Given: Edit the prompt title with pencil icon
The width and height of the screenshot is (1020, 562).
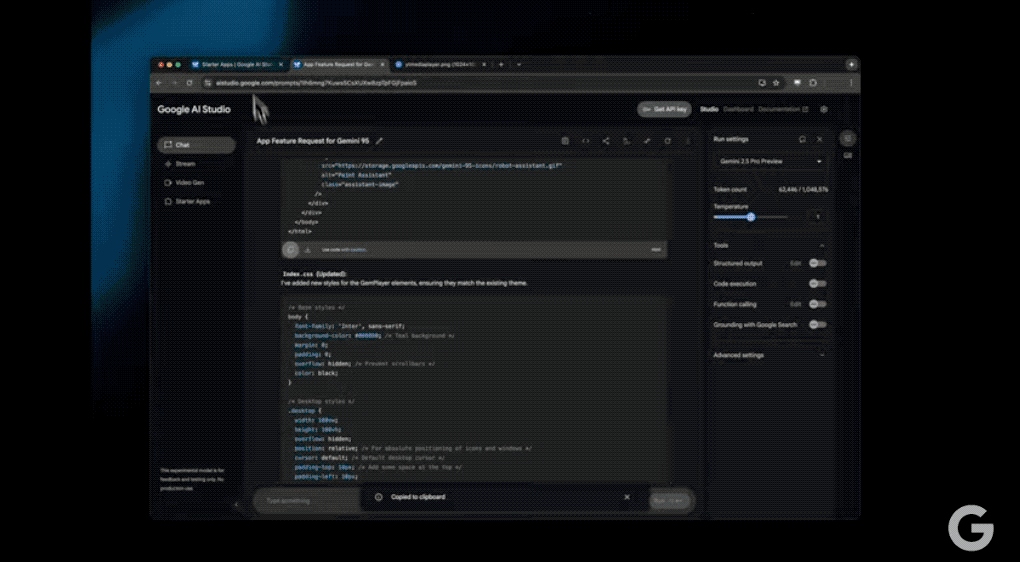Looking at the screenshot, I should 379,141.
